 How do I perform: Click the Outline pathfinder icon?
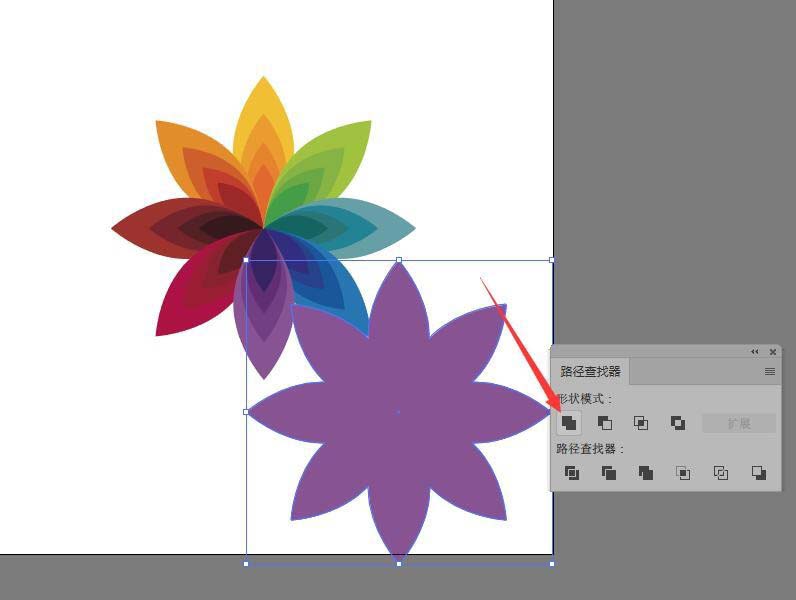[721, 473]
